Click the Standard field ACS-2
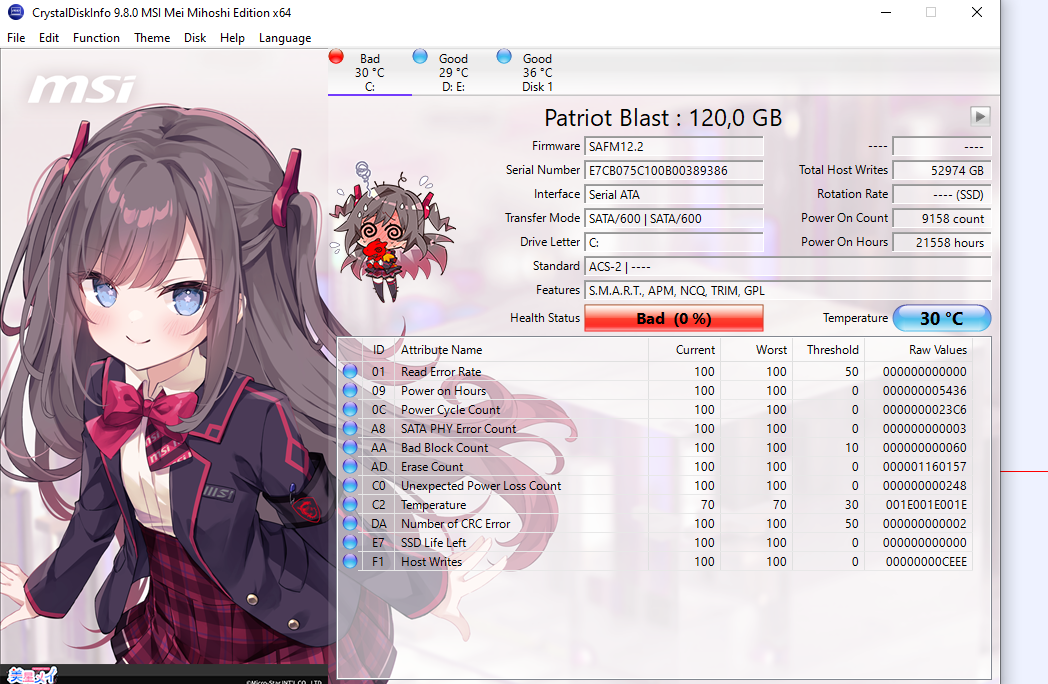This screenshot has width=1048, height=684. pos(787,267)
